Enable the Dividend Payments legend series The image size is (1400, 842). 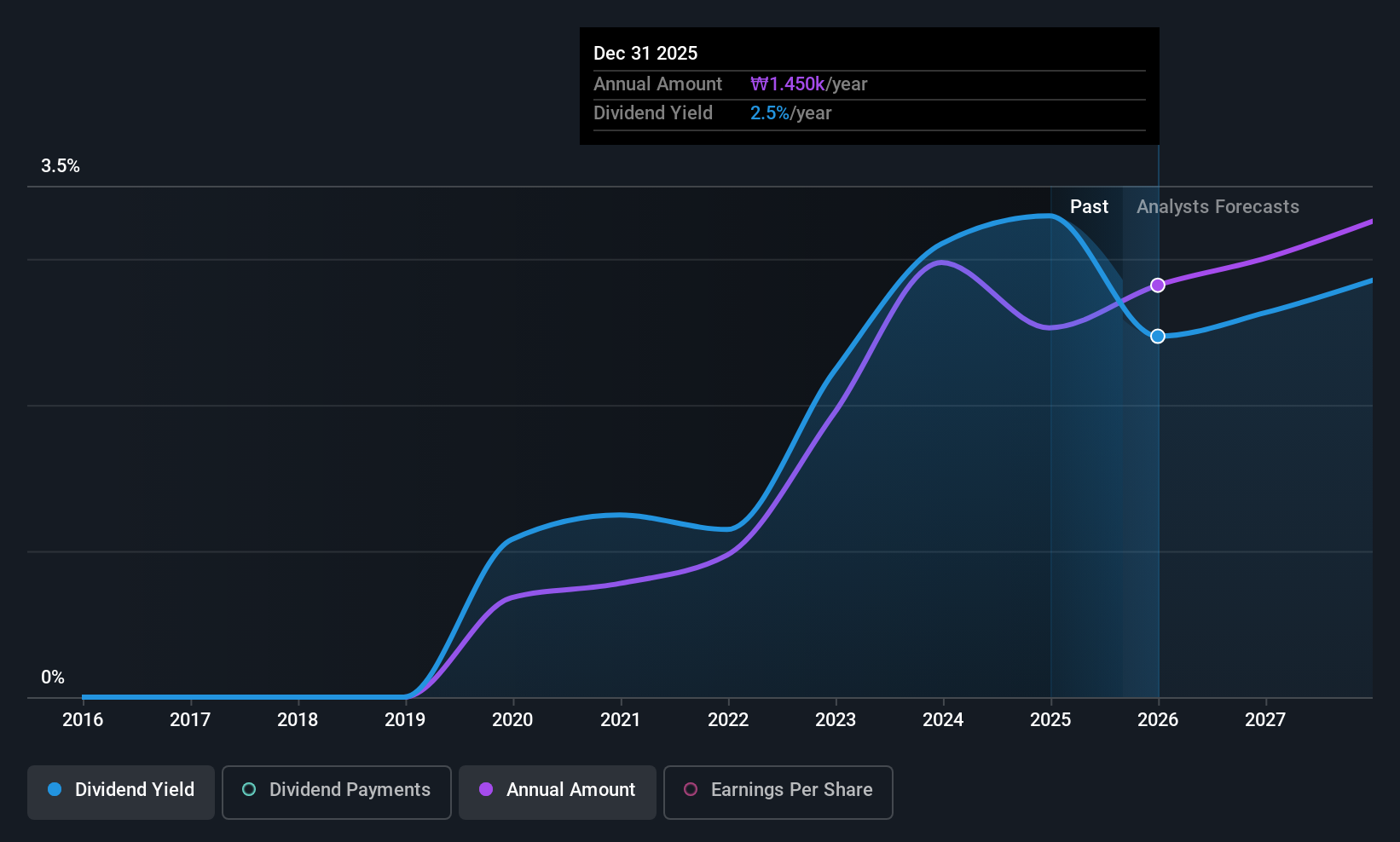337,790
